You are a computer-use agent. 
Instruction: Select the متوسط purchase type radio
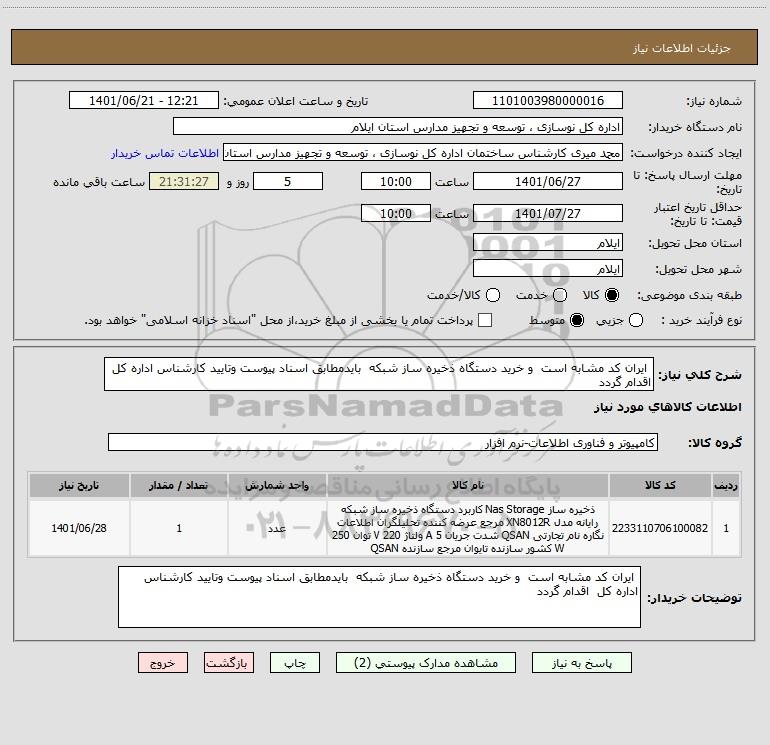coord(577,320)
